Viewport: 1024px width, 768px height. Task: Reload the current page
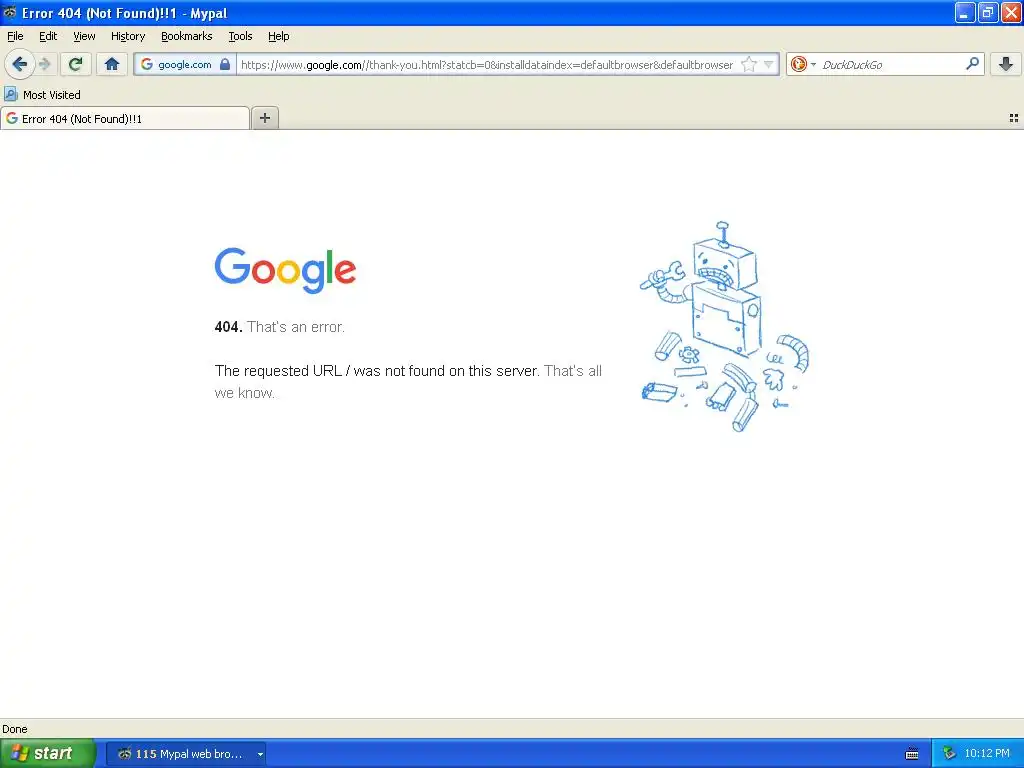click(x=76, y=64)
